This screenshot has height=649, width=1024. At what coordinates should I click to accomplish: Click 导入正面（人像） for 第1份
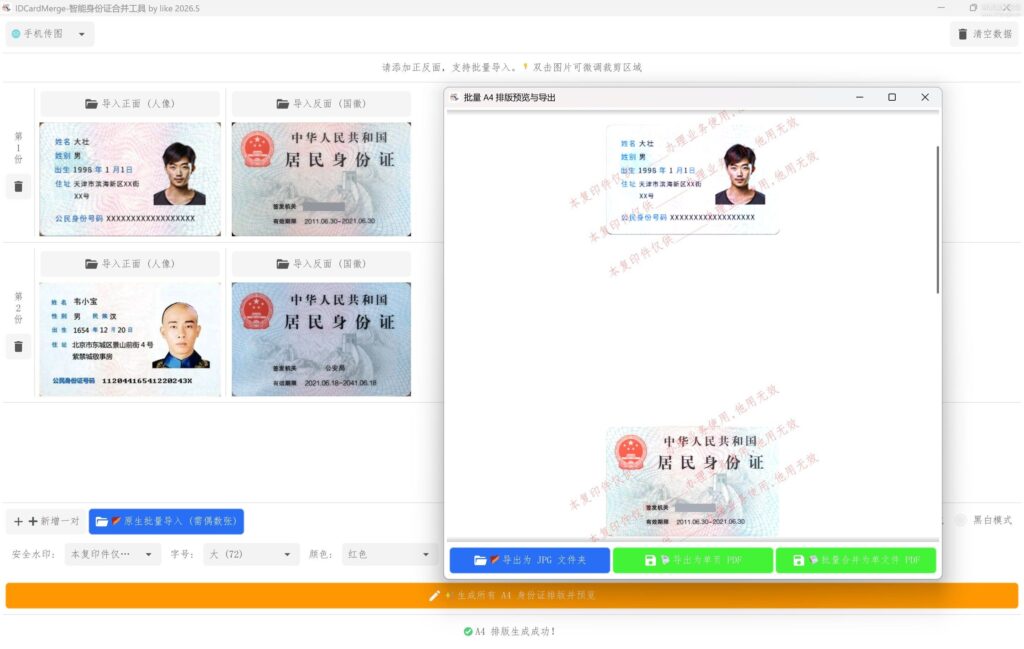click(130, 104)
